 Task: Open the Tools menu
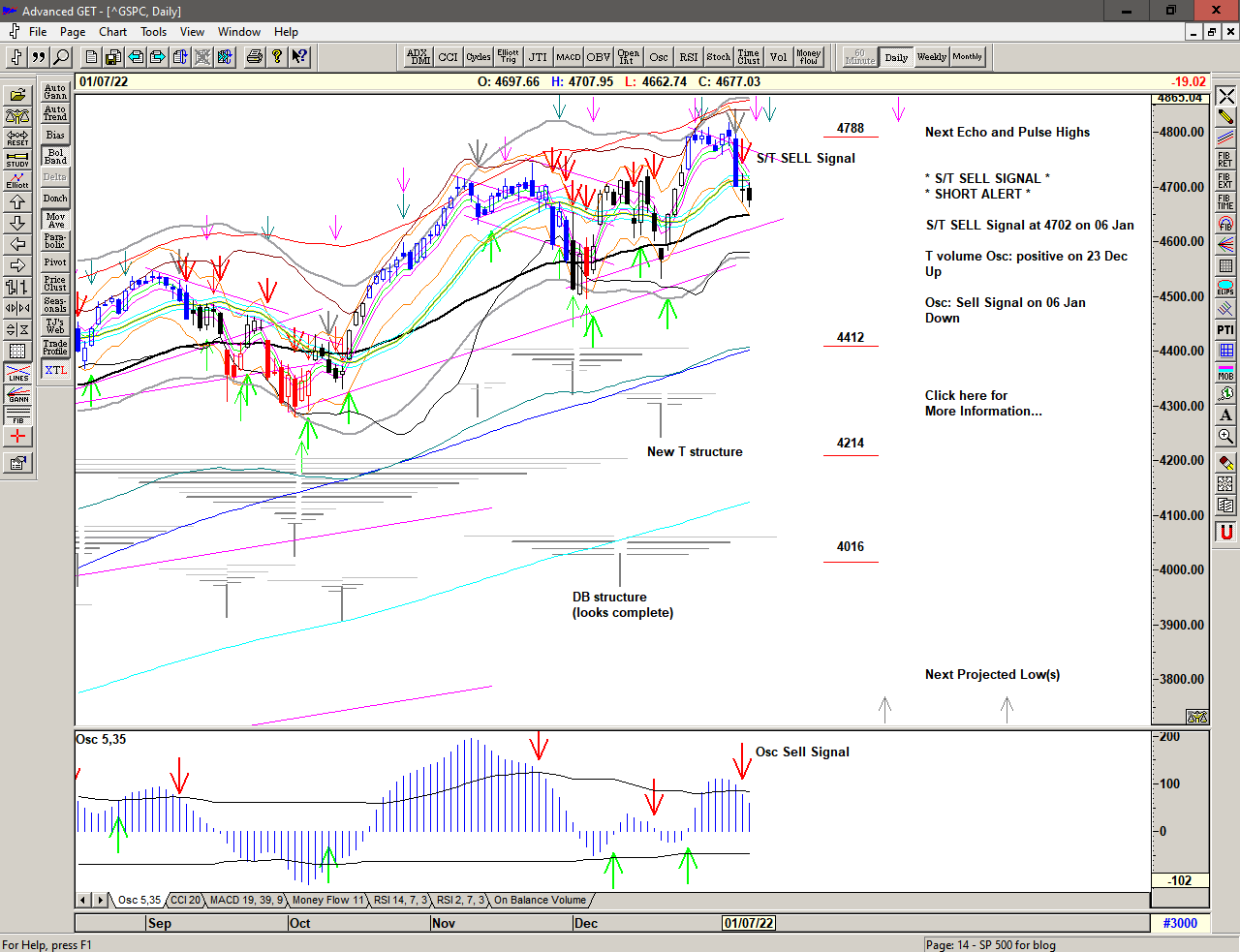(x=153, y=32)
